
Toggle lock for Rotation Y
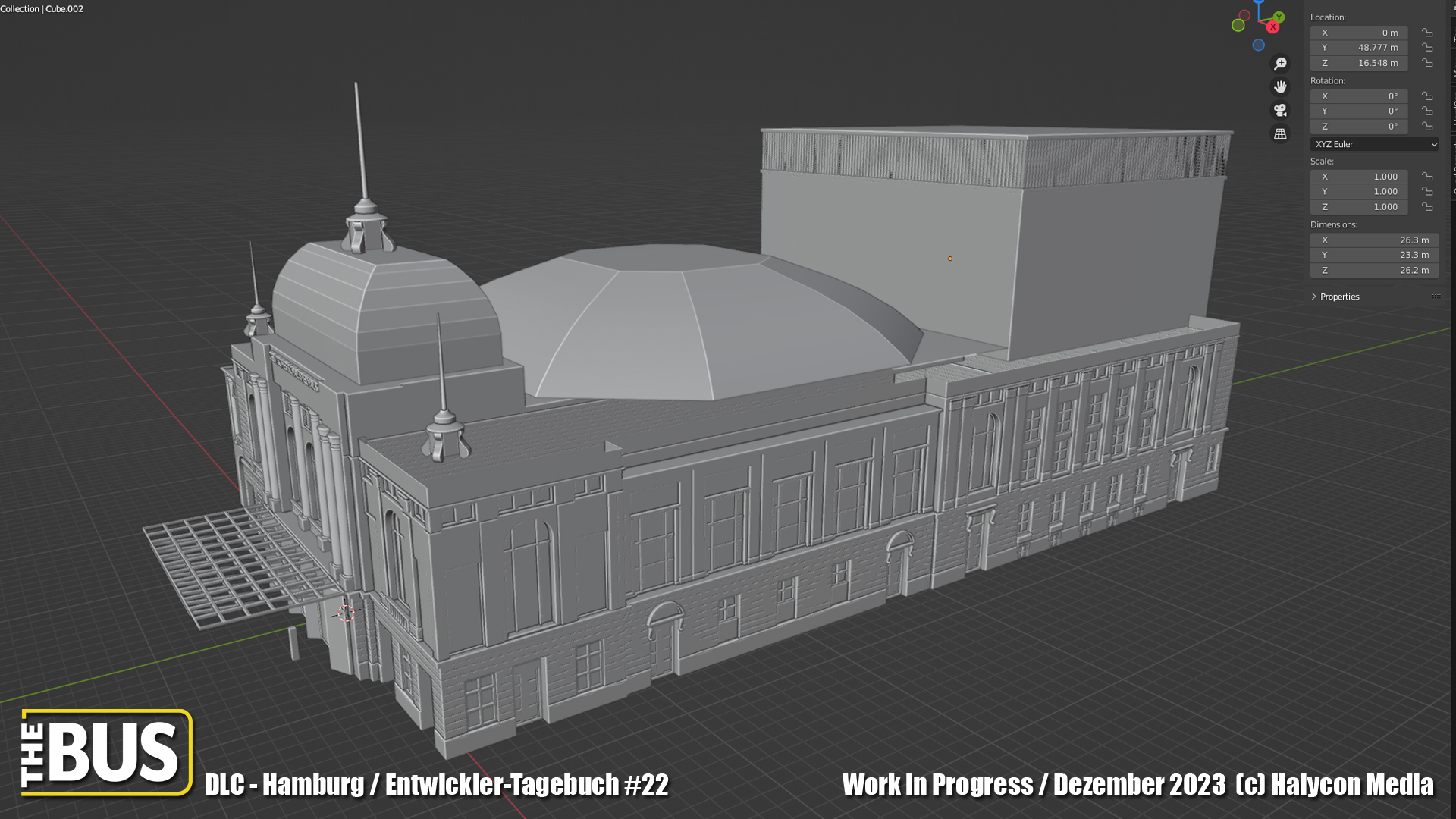point(1427,111)
